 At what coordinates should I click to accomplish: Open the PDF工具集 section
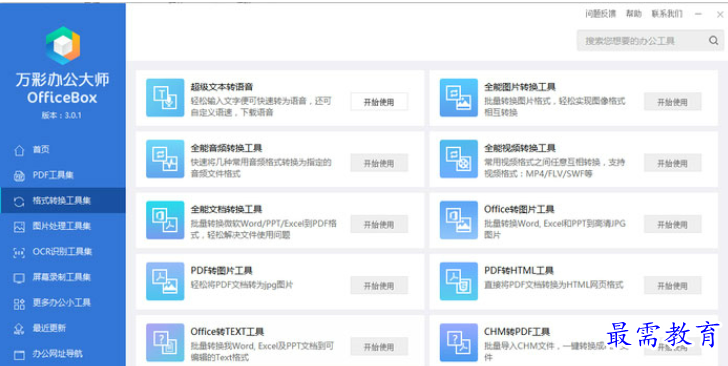pyautogui.click(x=63, y=175)
